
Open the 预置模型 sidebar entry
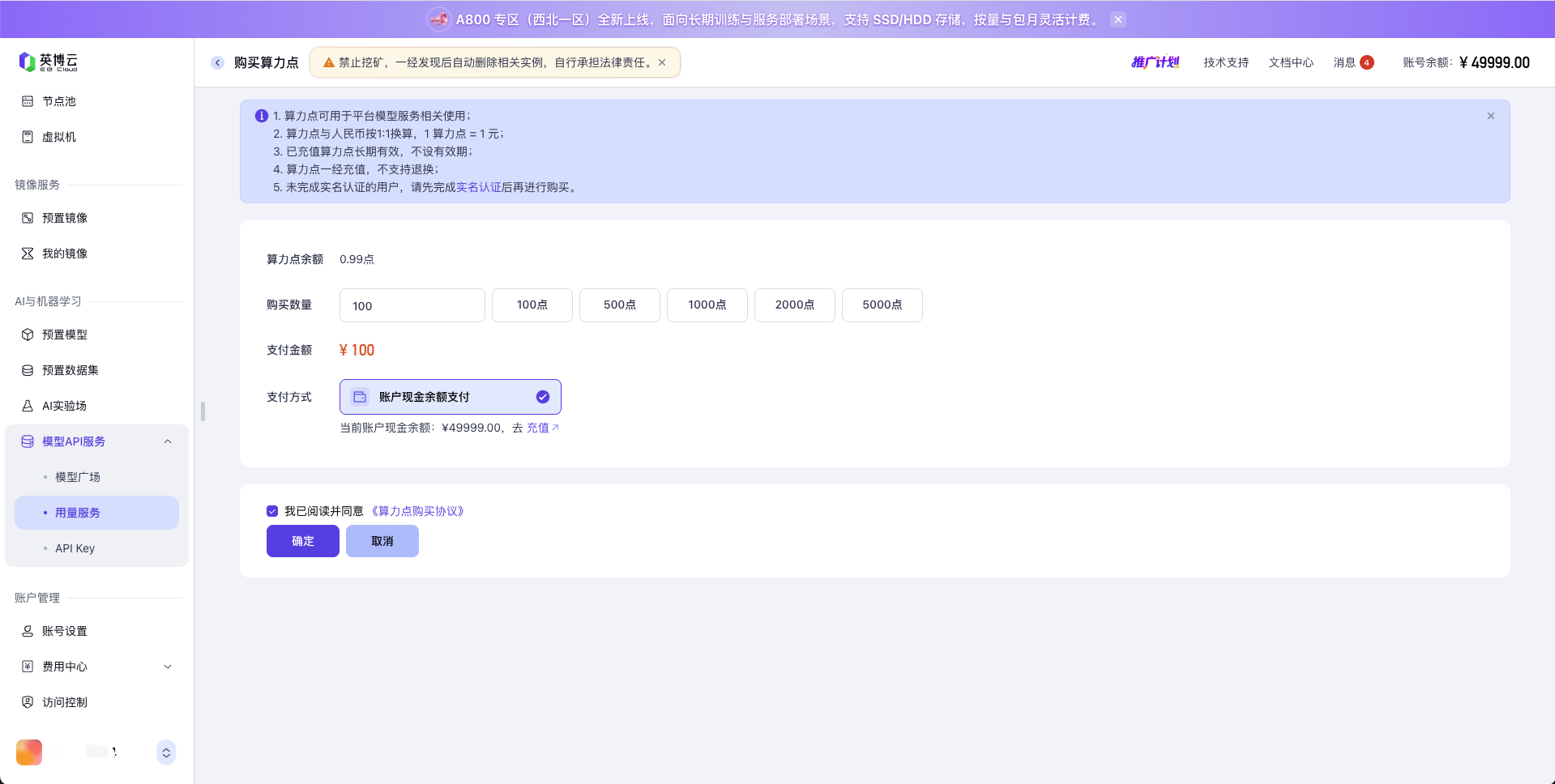[64, 334]
